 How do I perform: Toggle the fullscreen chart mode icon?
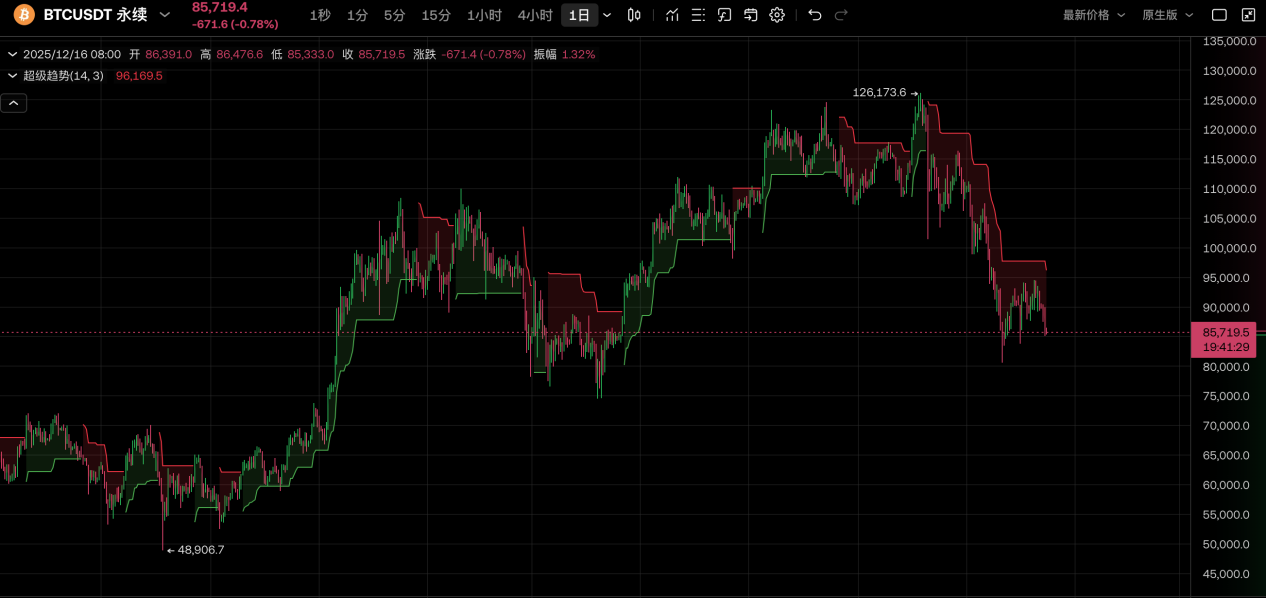pos(1217,14)
